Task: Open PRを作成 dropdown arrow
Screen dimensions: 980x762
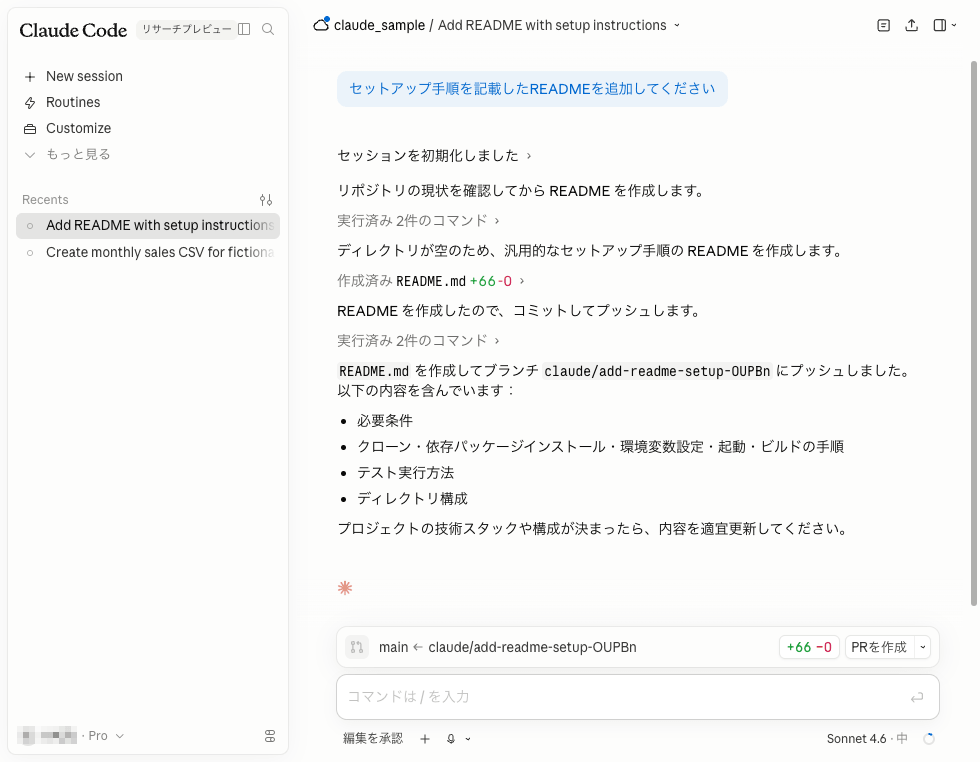Action: (922, 647)
